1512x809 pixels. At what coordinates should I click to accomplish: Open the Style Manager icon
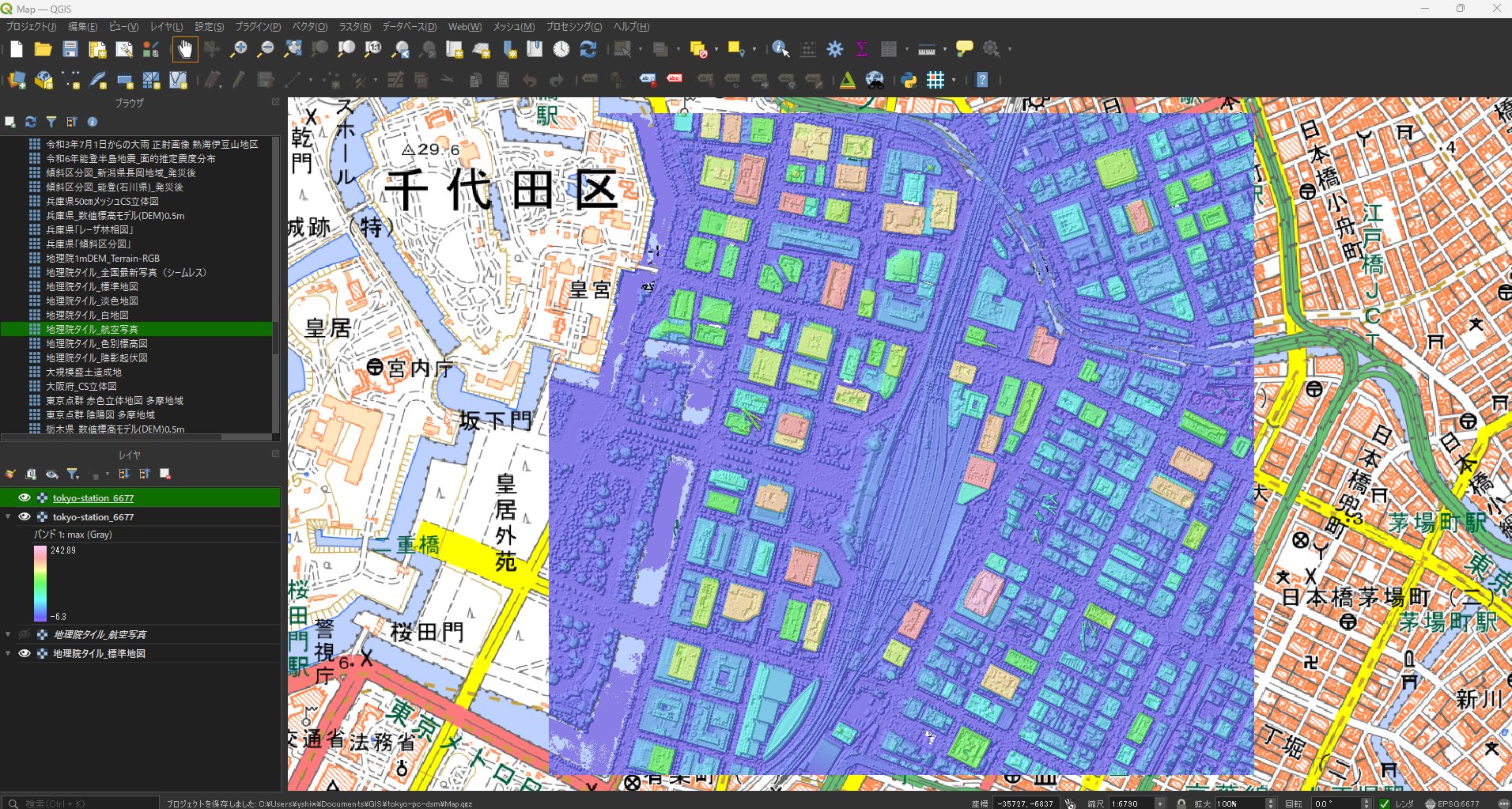tap(151, 49)
